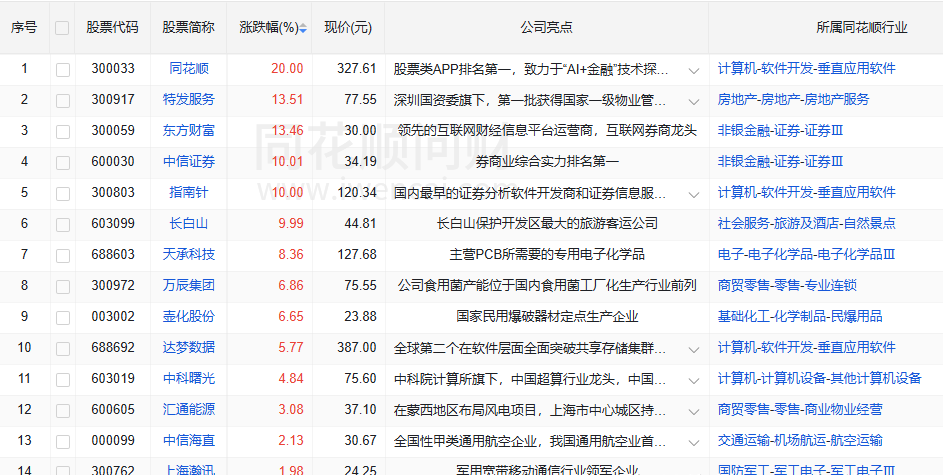943x475 pixels.
Task: Select the checkbox for 中信证券
Action: (x=63, y=162)
